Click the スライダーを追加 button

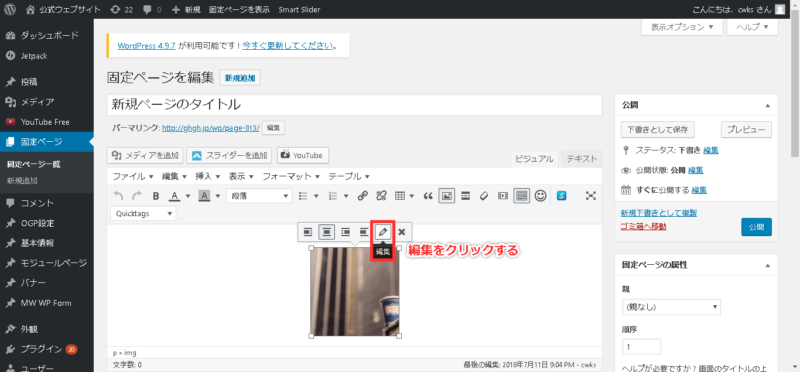pyautogui.click(x=230, y=155)
